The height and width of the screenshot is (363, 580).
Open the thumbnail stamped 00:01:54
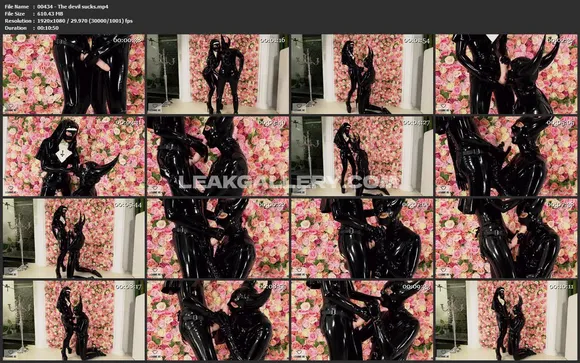pyautogui.click(x=362, y=74)
